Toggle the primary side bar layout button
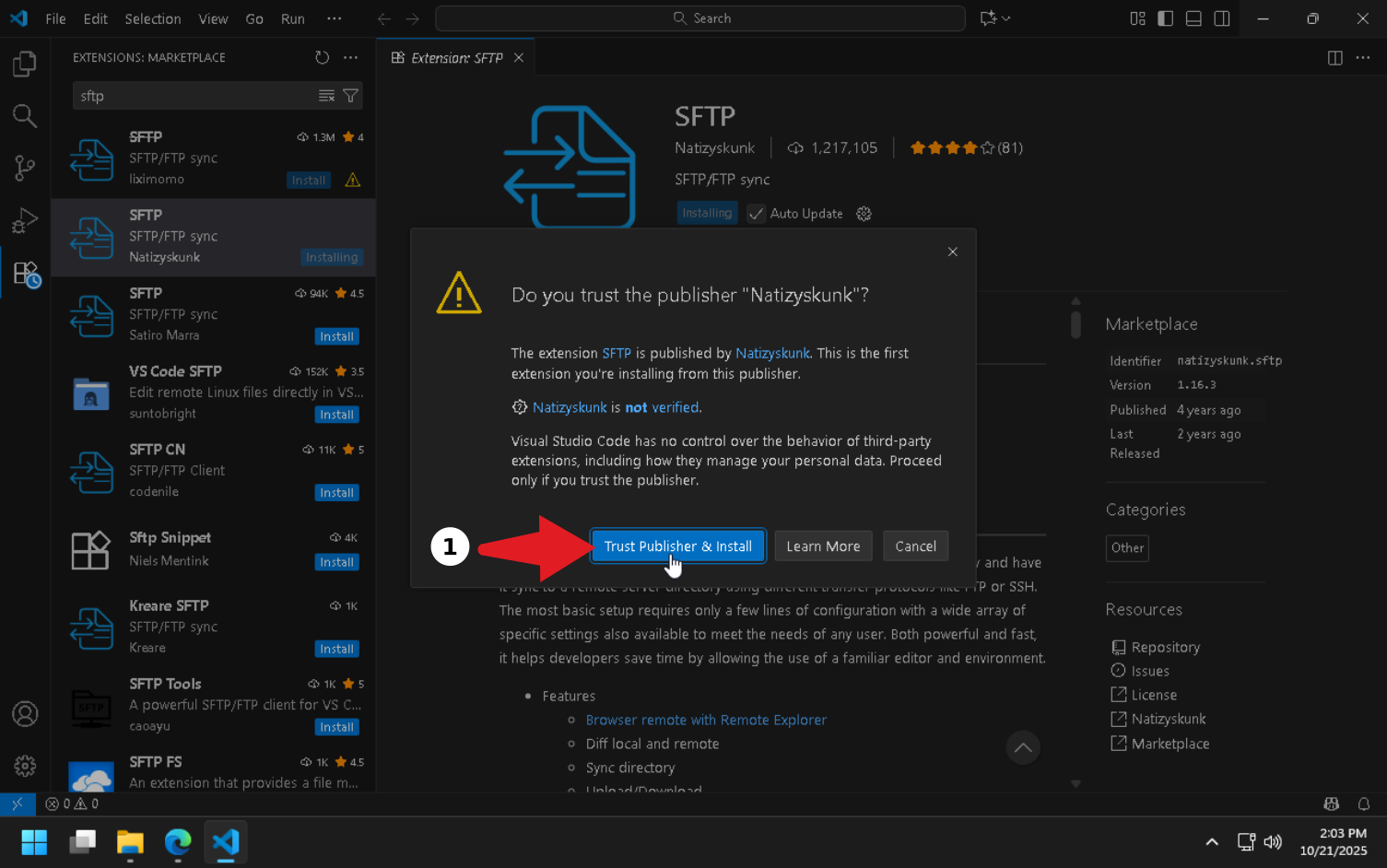Viewport: 1387px width, 868px height. click(x=1165, y=18)
